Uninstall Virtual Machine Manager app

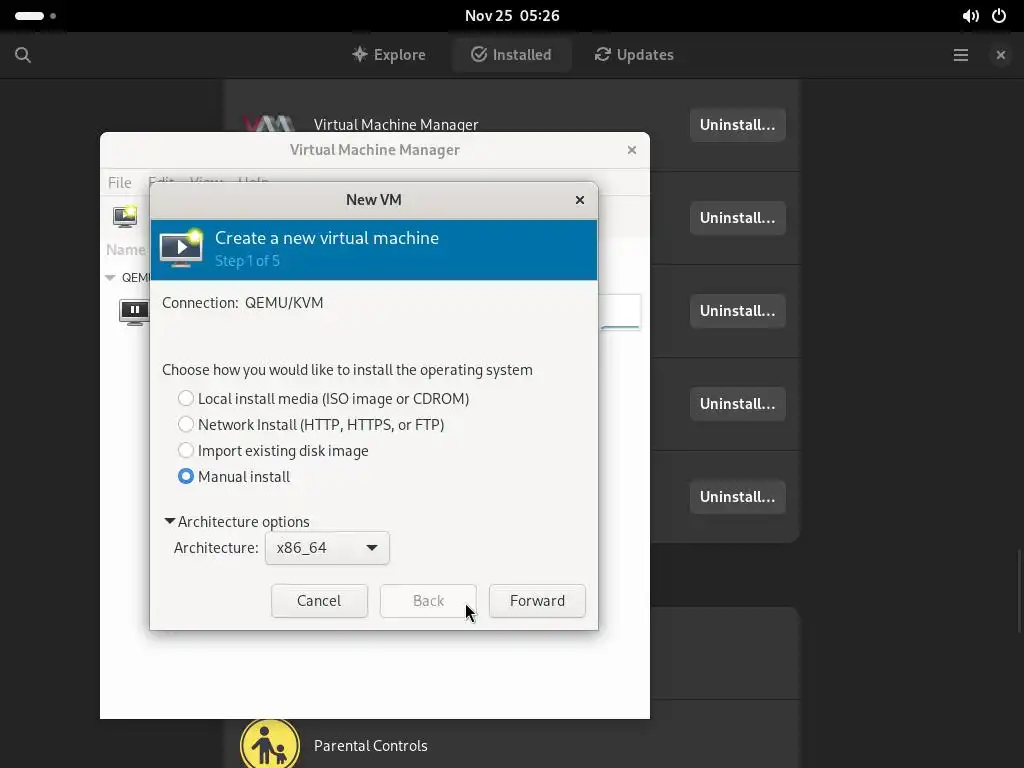(737, 125)
